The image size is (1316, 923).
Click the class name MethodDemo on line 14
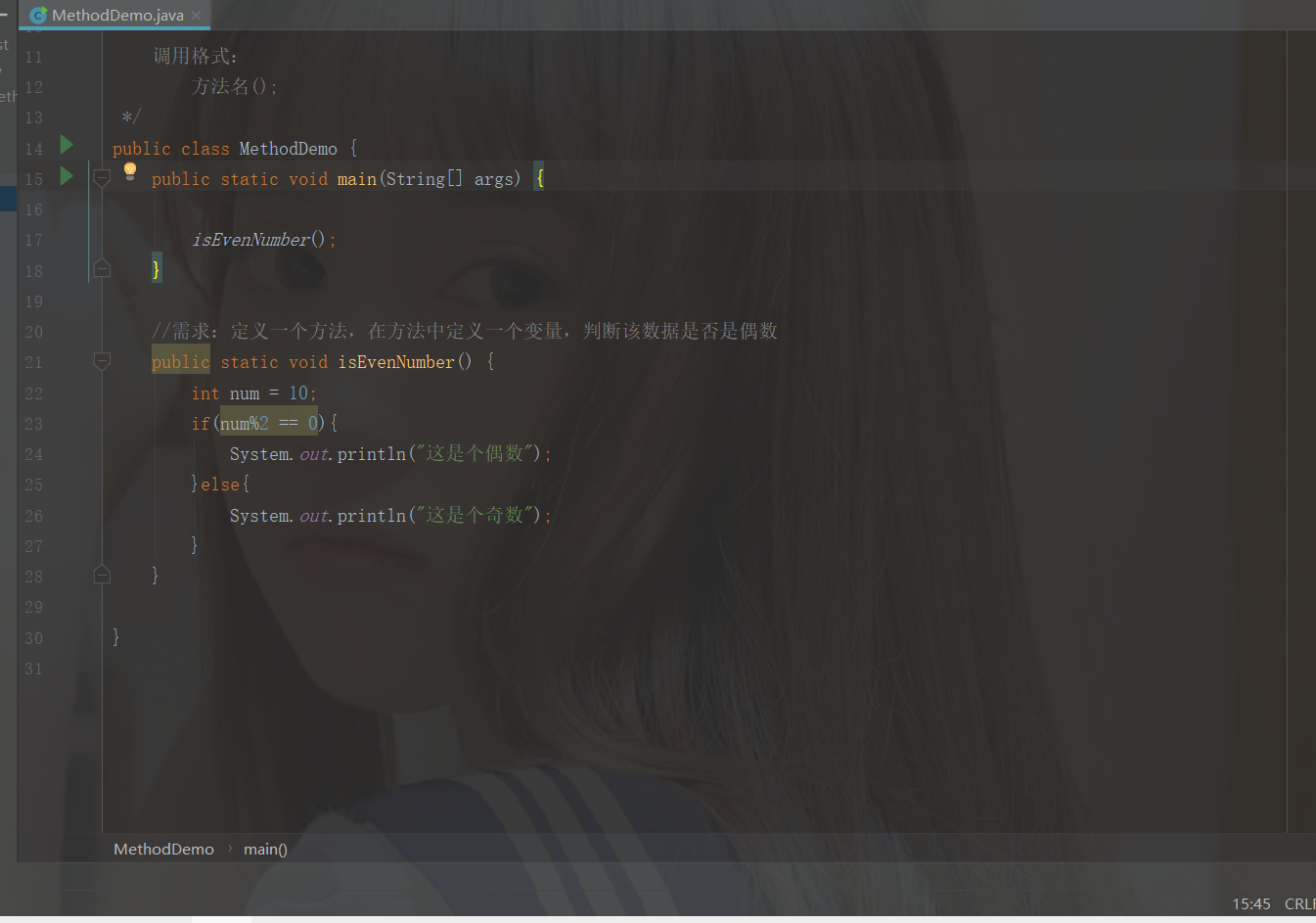point(289,149)
